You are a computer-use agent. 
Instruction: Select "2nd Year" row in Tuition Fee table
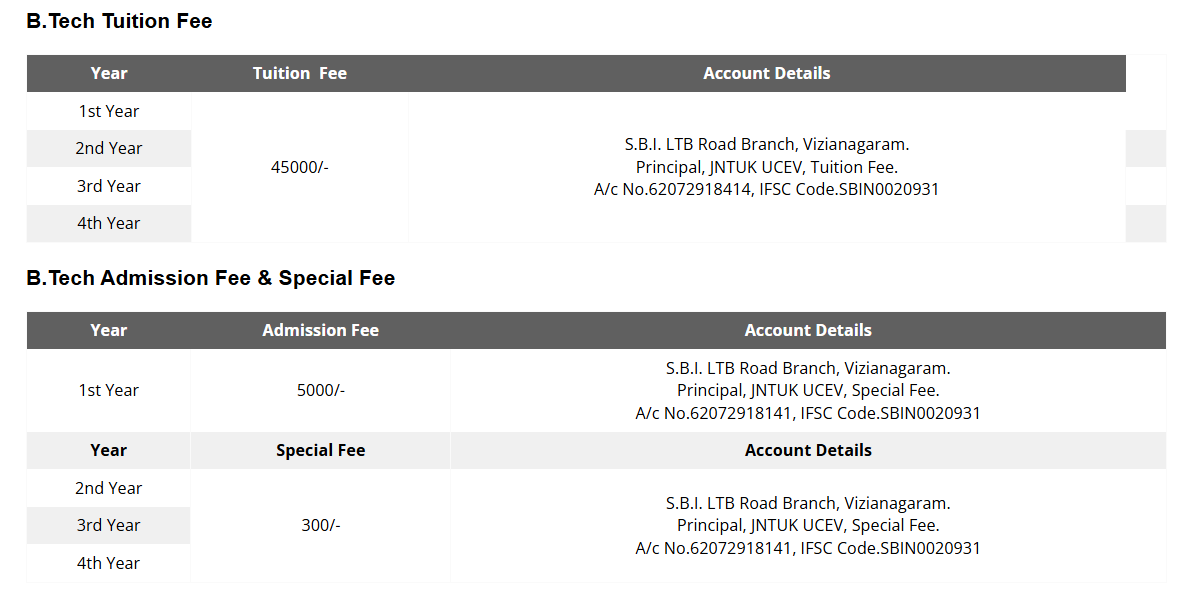tap(109, 148)
